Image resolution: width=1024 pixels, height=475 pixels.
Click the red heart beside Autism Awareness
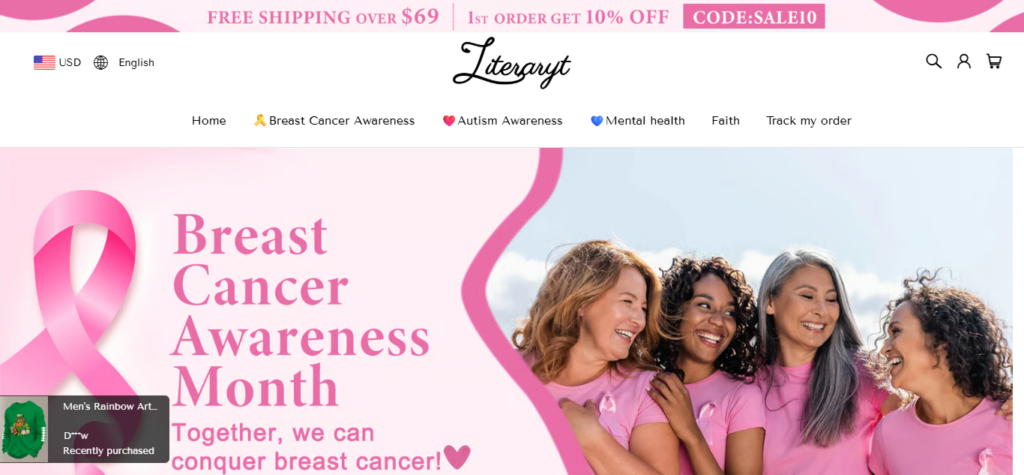[449, 121]
